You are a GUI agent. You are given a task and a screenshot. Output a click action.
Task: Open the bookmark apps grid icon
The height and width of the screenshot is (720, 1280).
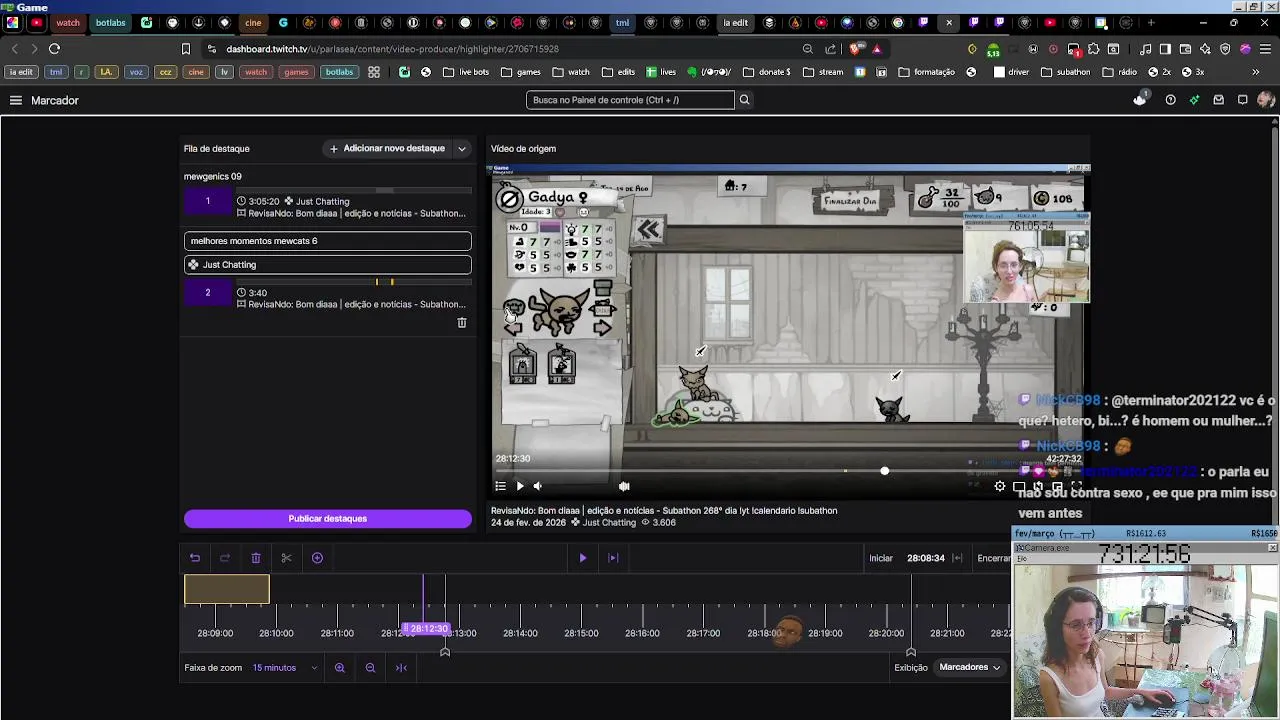(x=374, y=72)
